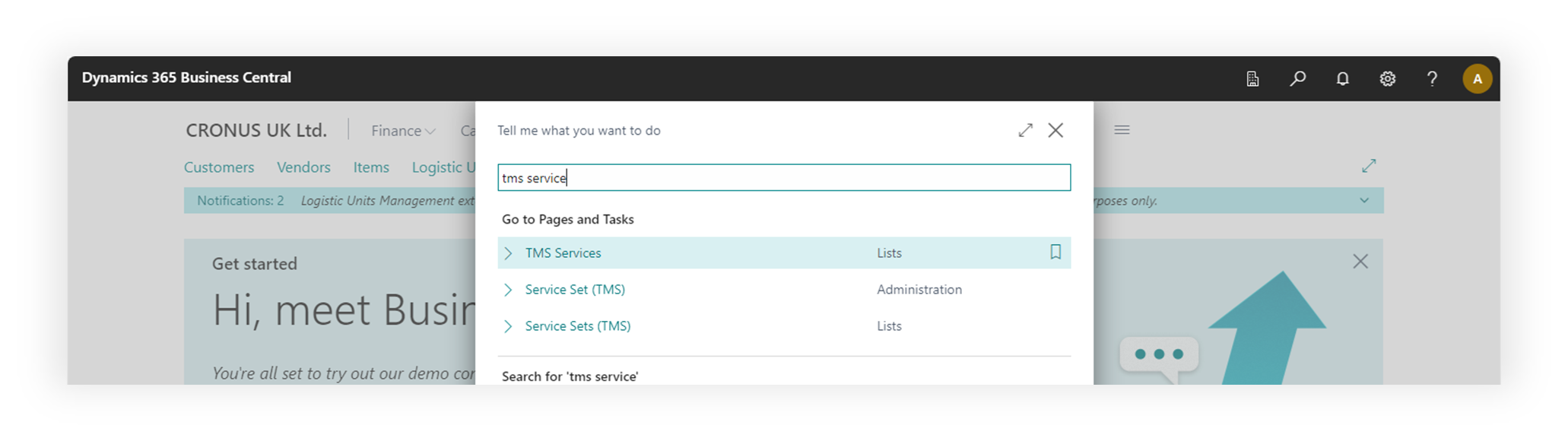The image size is (1568, 441).
Task: Open the settings gear icon
Action: coord(1387,78)
